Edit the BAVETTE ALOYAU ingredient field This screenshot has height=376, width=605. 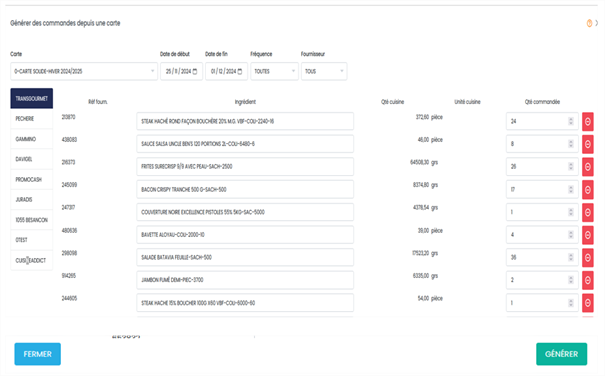pyautogui.click(x=245, y=235)
